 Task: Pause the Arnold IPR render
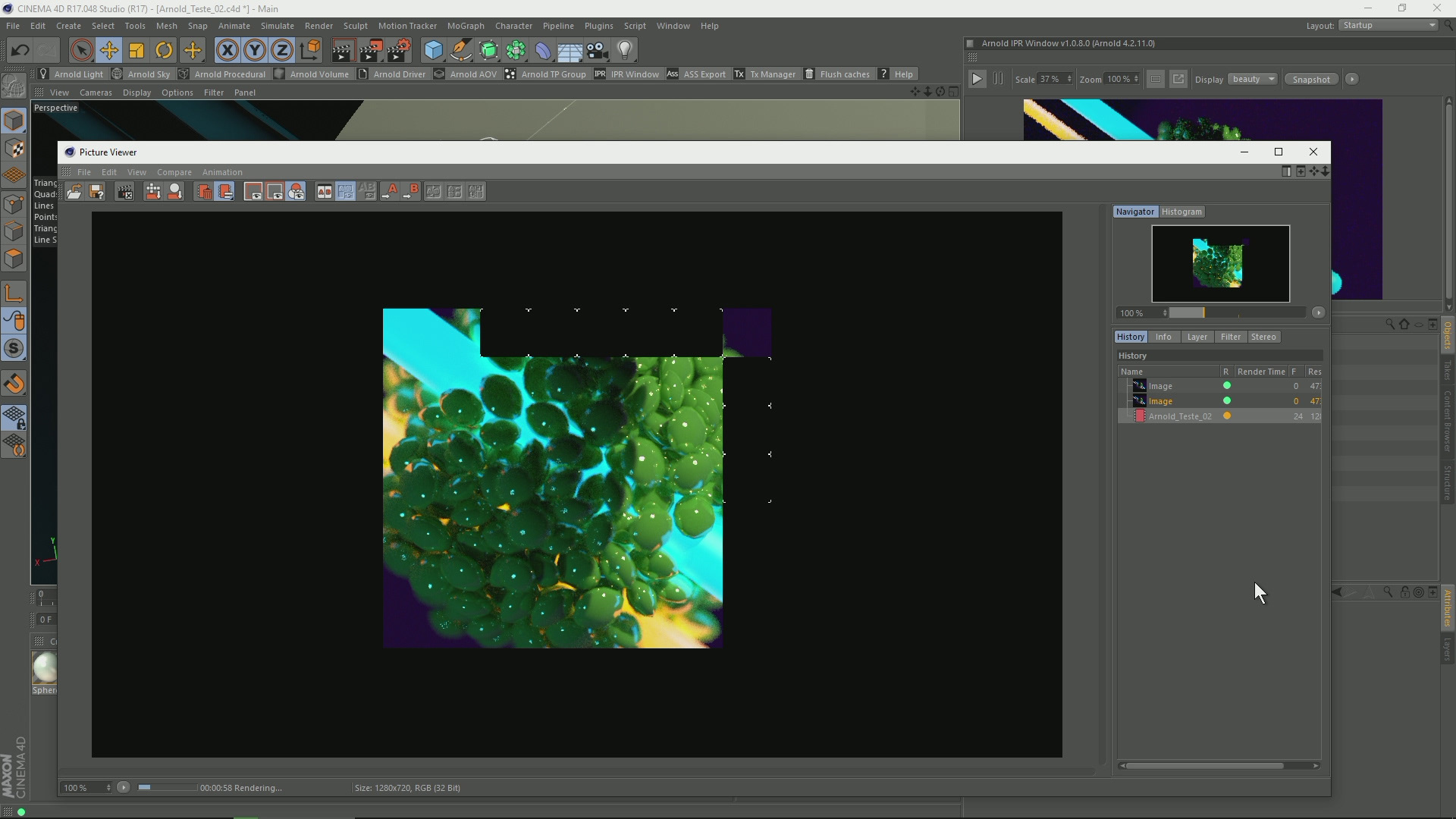[998, 79]
